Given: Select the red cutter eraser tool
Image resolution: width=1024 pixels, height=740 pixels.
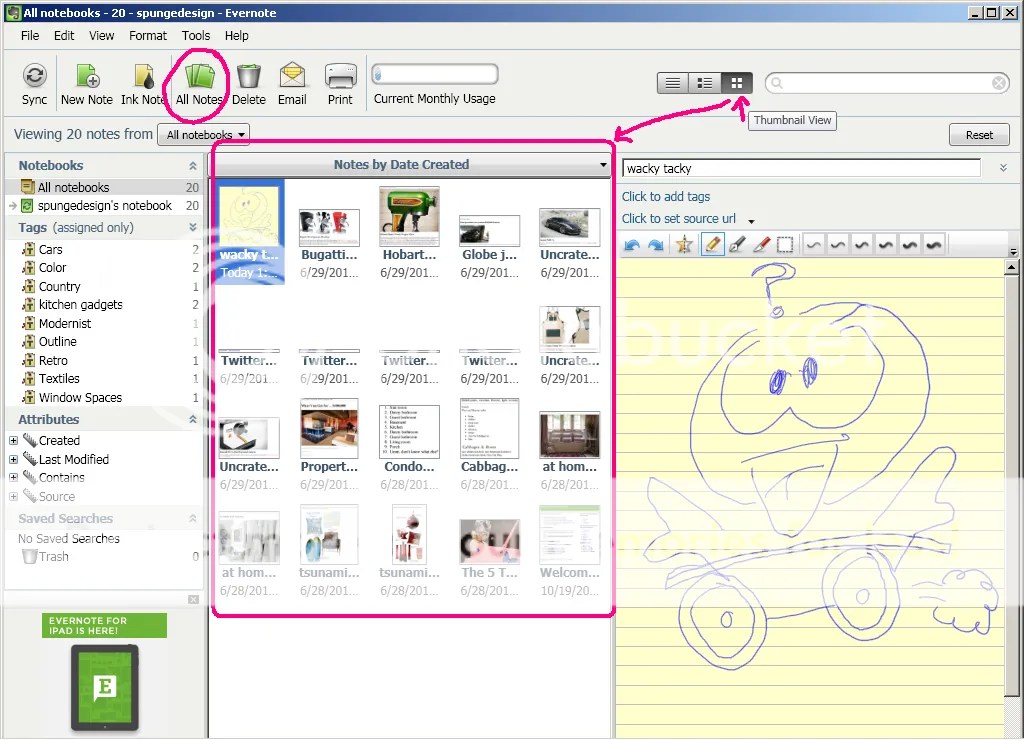Looking at the screenshot, I should tap(761, 245).
